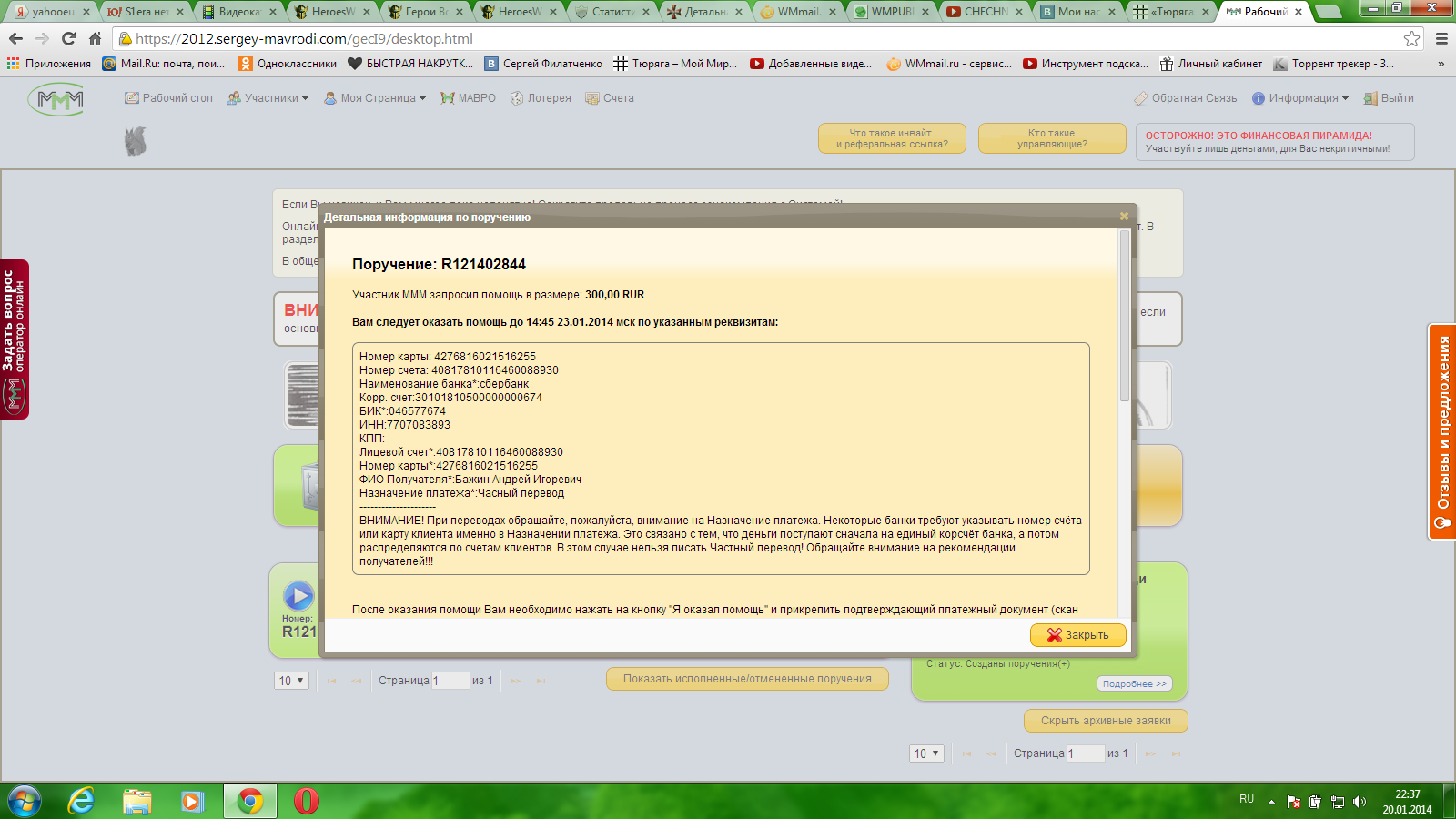Switch to CHECHN browser tab
The height and width of the screenshot is (819, 1456).
[x=986, y=12]
